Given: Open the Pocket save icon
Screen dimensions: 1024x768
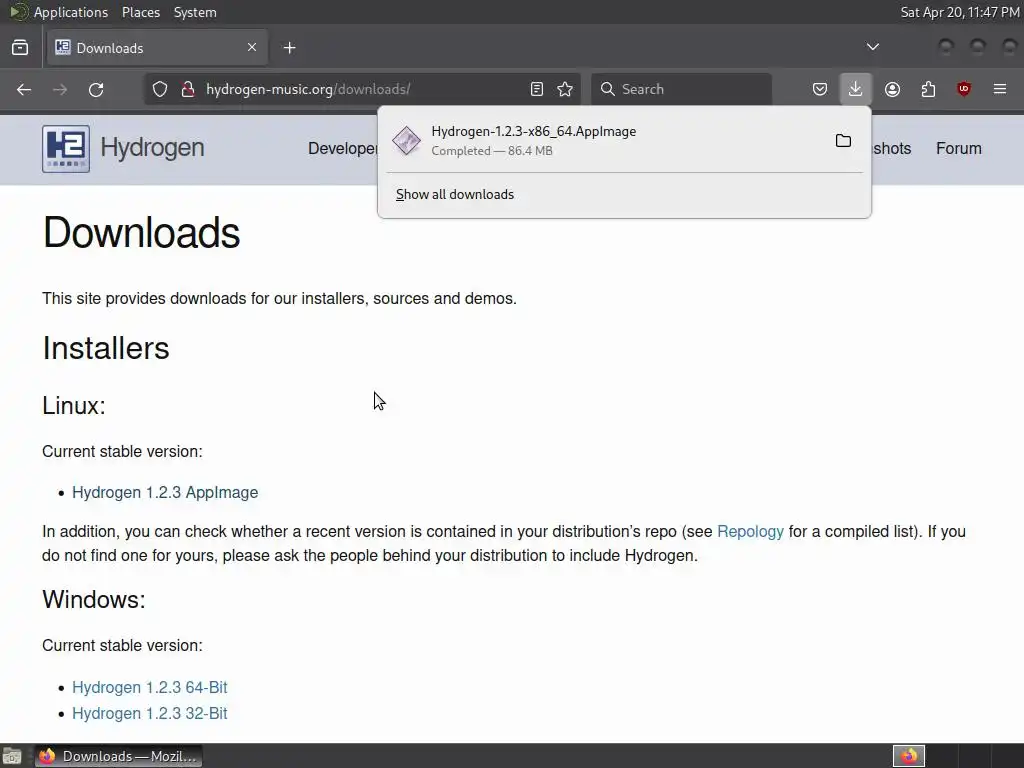Looking at the screenshot, I should point(820,89).
